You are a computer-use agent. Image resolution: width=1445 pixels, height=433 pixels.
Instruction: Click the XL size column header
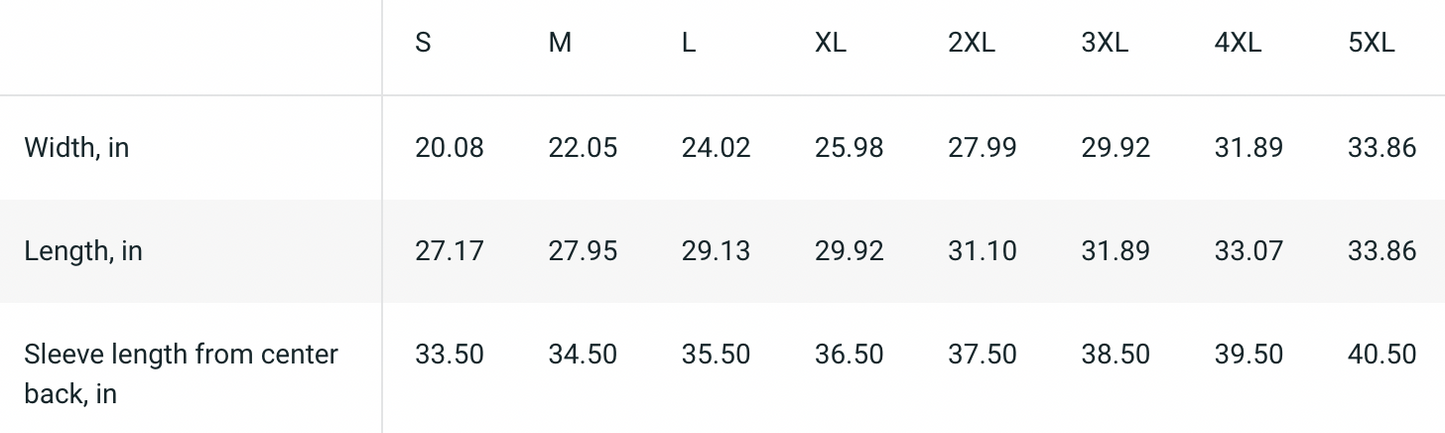830,44
